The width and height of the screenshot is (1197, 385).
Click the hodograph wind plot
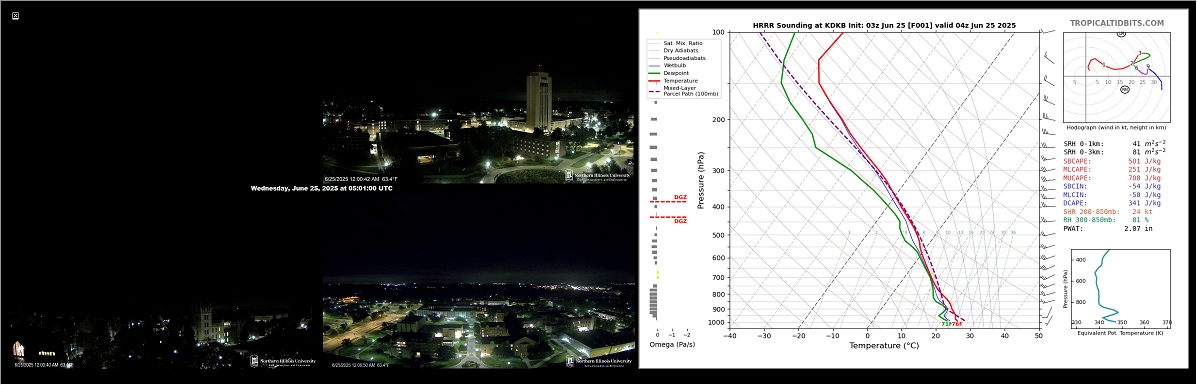tap(1115, 79)
